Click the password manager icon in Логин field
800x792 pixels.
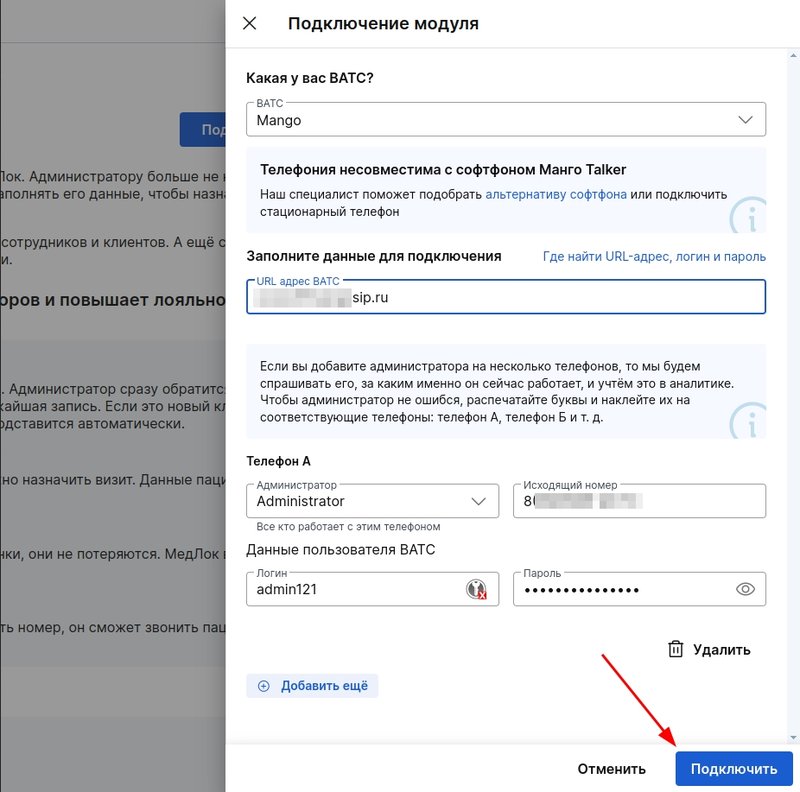[476, 589]
